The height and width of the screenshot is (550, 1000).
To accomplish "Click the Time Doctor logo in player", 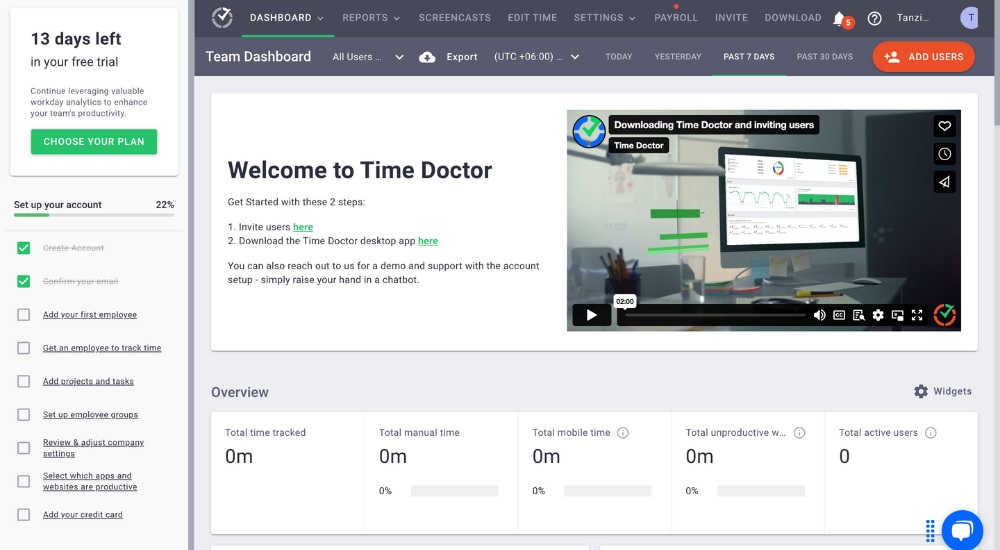I will coord(945,315).
